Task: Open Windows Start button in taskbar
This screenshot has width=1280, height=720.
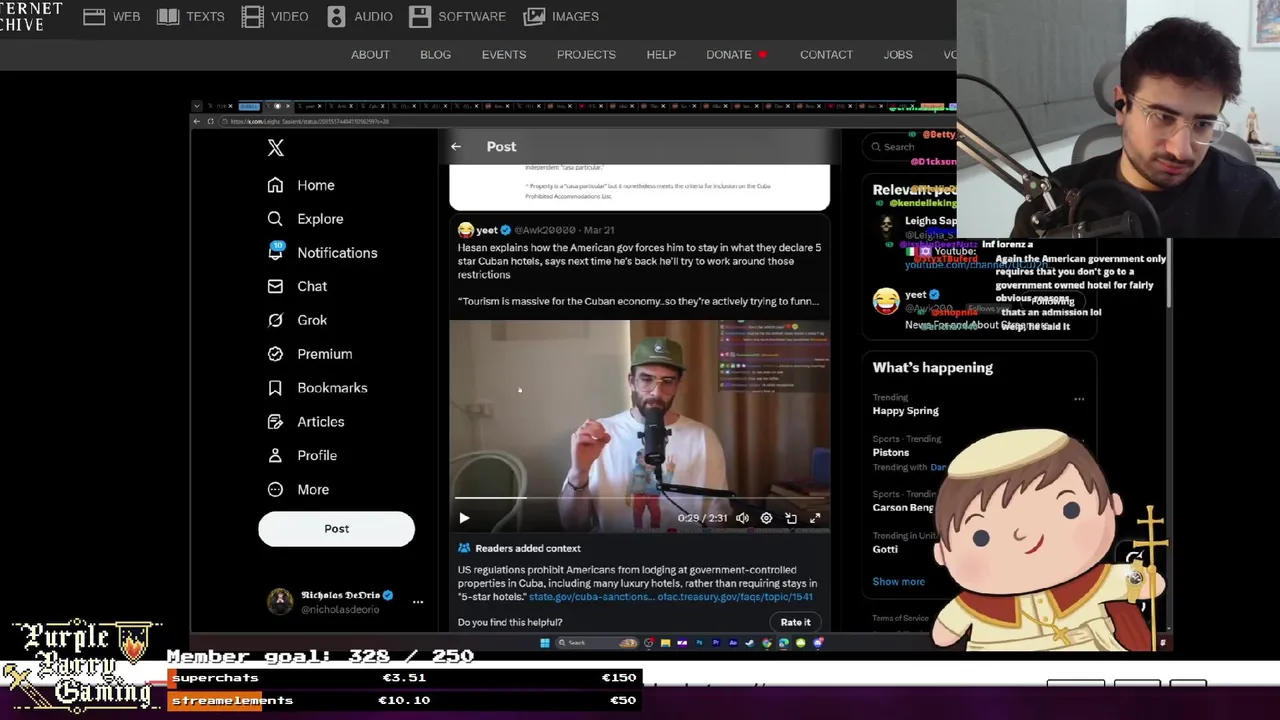Action: click(x=545, y=643)
